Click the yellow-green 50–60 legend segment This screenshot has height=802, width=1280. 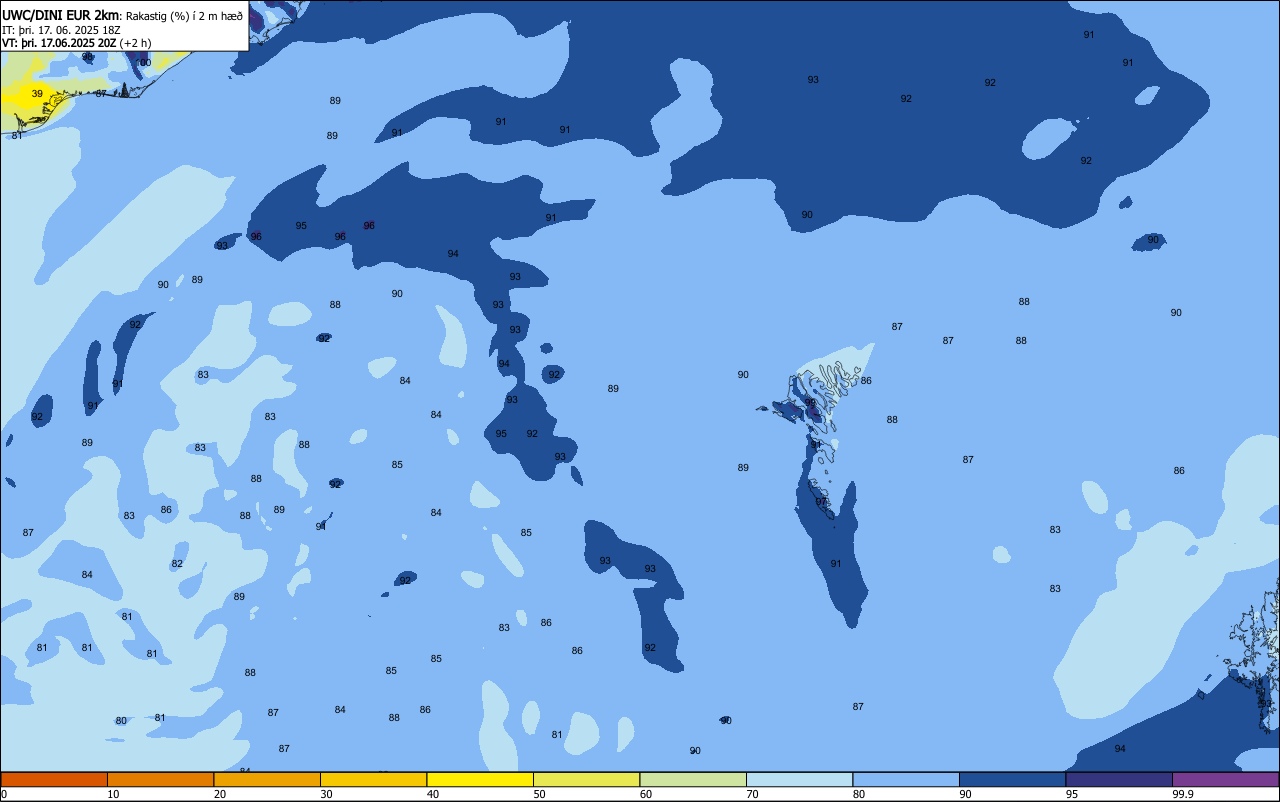(x=586, y=779)
